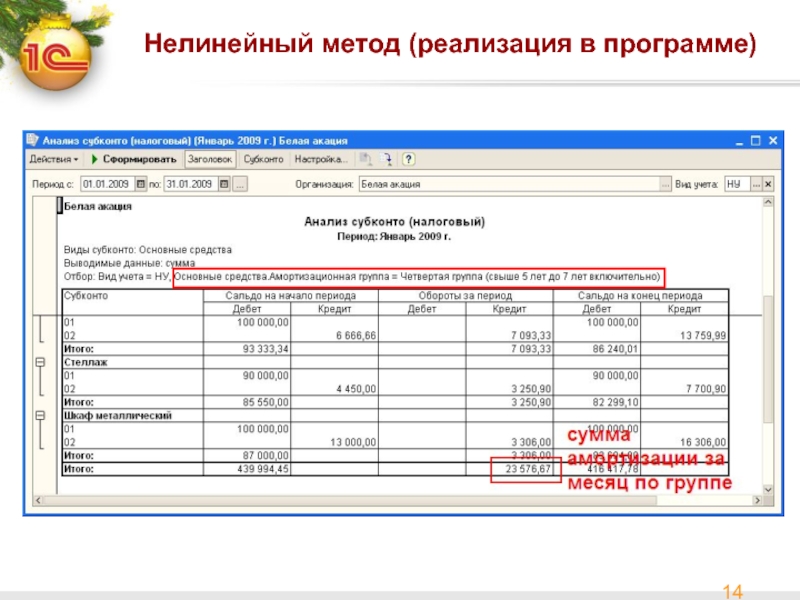Screen dimensions: 800x600
Task: Click the window title bar icon
Action: pyautogui.click(x=33, y=140)
